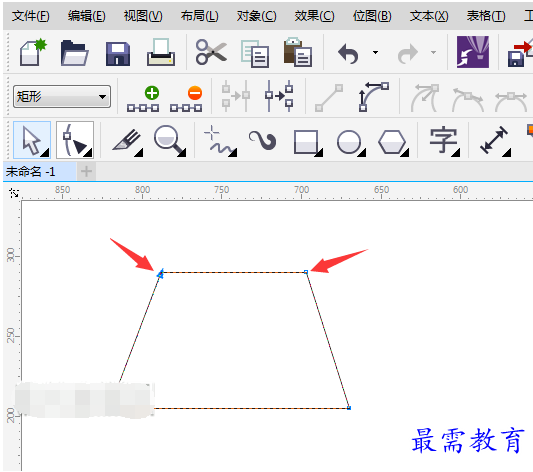Click the symmetrical node icon
Screen dimensions: 533x472
[511, 101]
